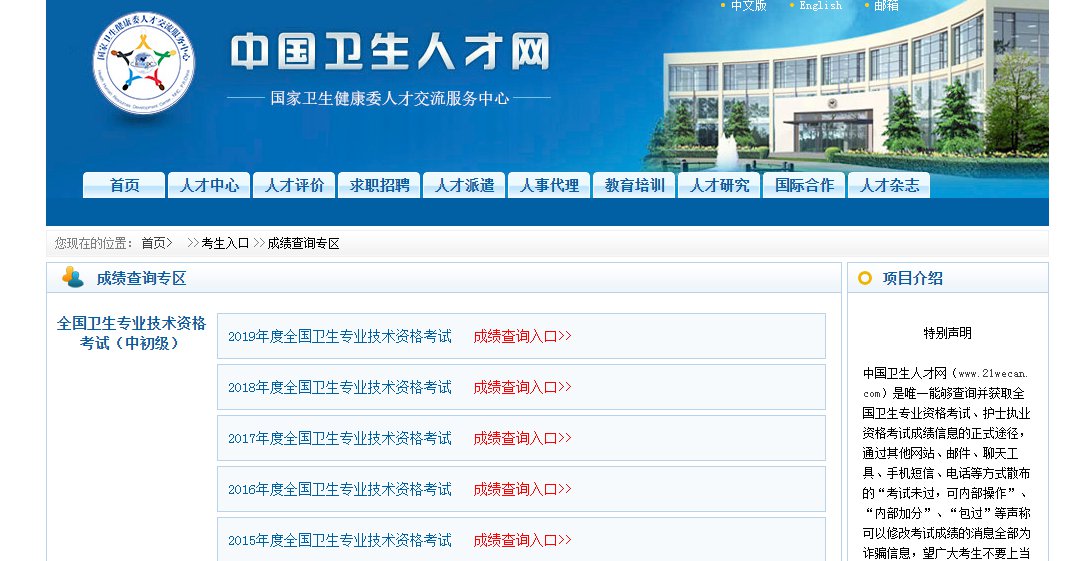Click the 考生入口 breadcrumb link
Screen dimensions: 1088x561
tap(225, 243)
